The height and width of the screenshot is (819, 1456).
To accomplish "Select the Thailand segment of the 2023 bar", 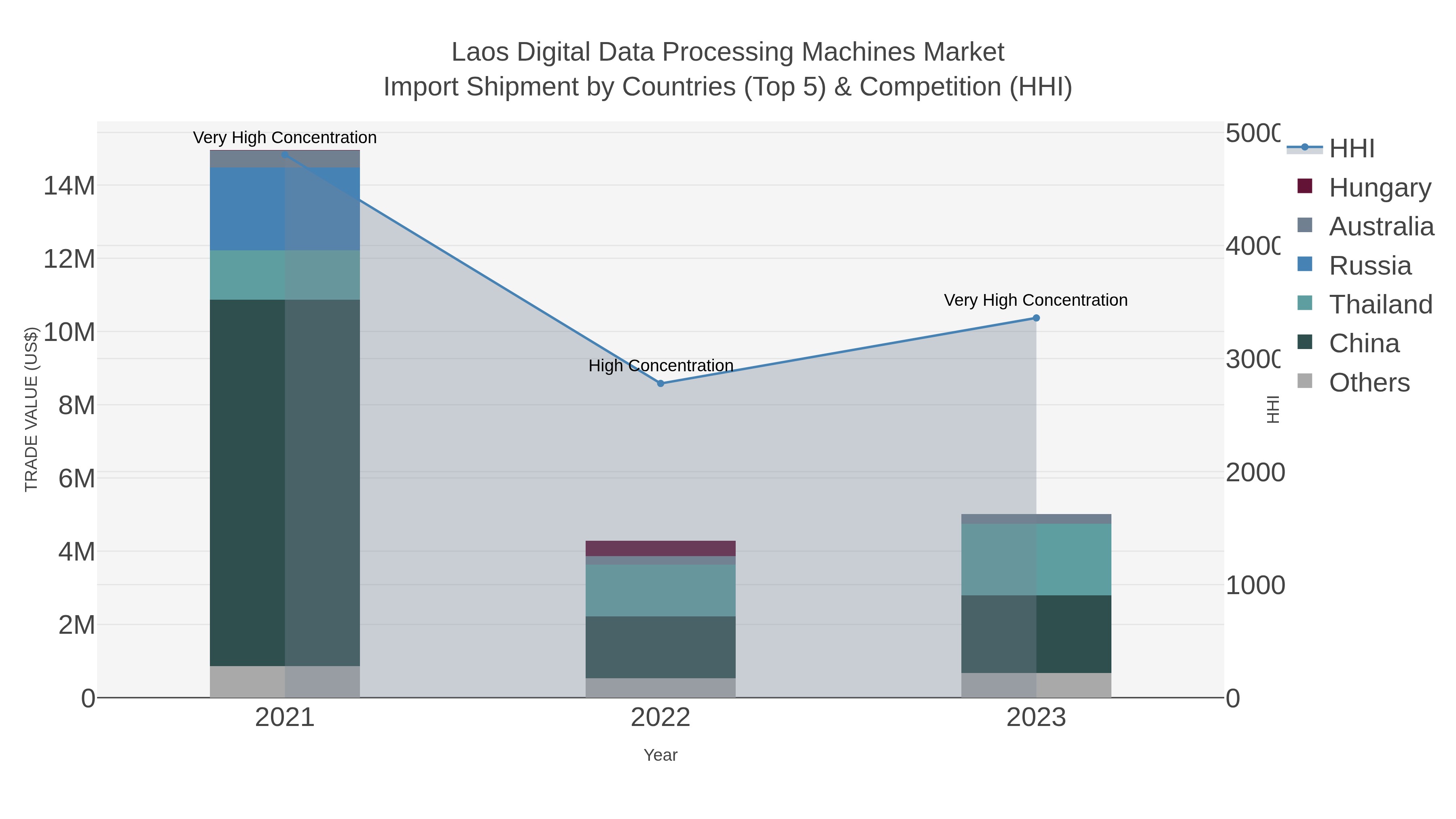I will (1036, 560).
